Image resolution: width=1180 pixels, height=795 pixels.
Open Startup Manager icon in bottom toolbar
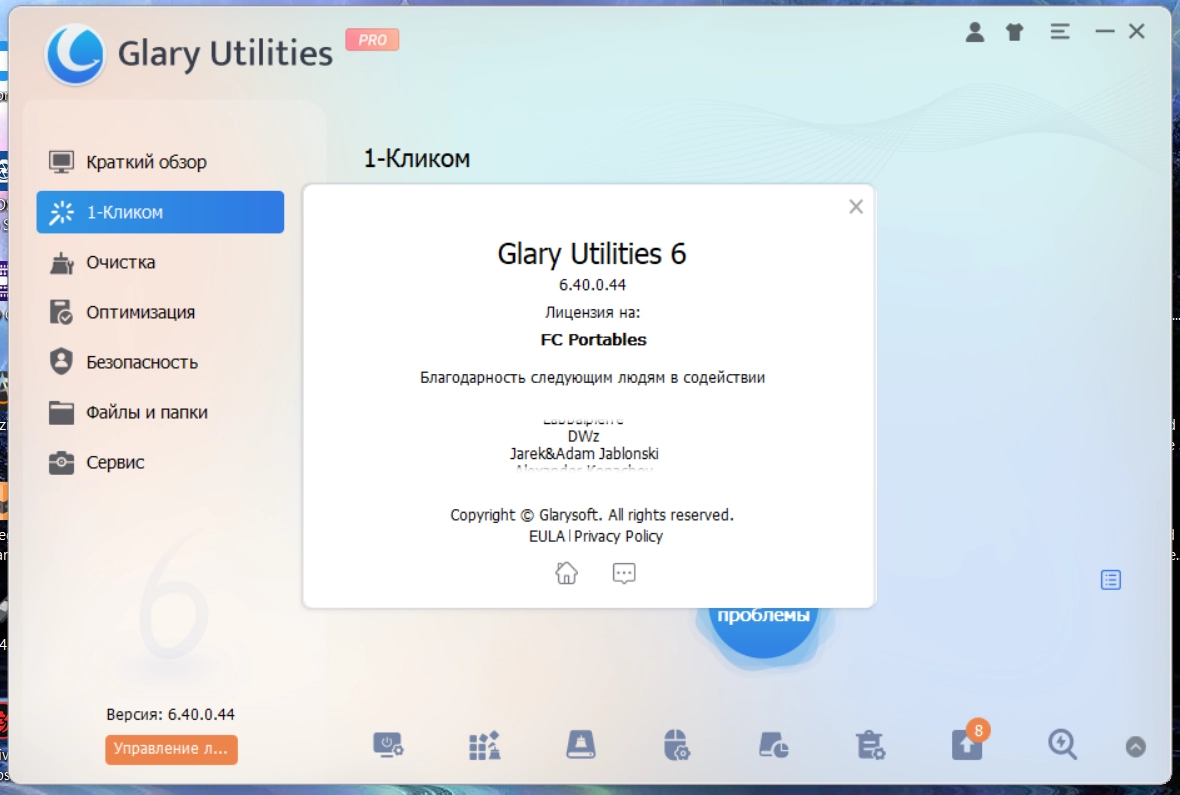click(x=388, y=745)
